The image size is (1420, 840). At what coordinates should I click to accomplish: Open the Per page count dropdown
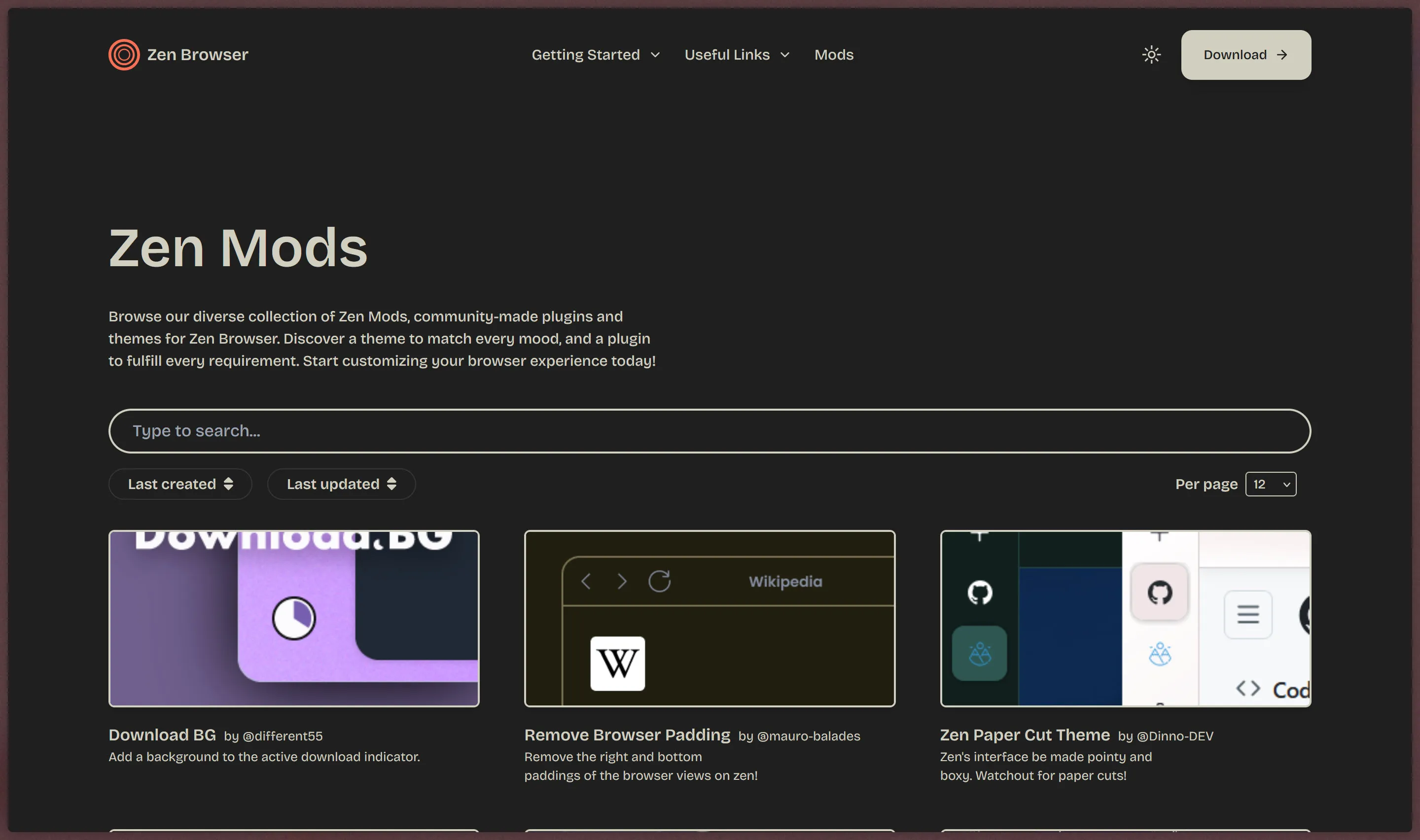tap(1271, 484)
